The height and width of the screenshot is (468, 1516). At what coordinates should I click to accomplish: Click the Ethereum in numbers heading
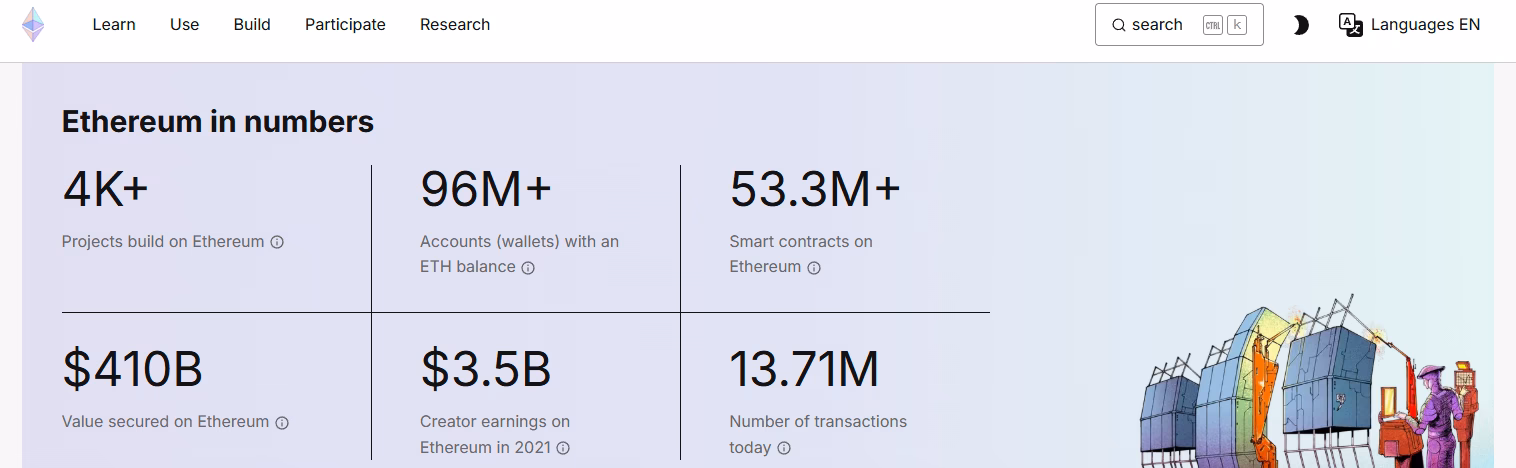[218, 122]
